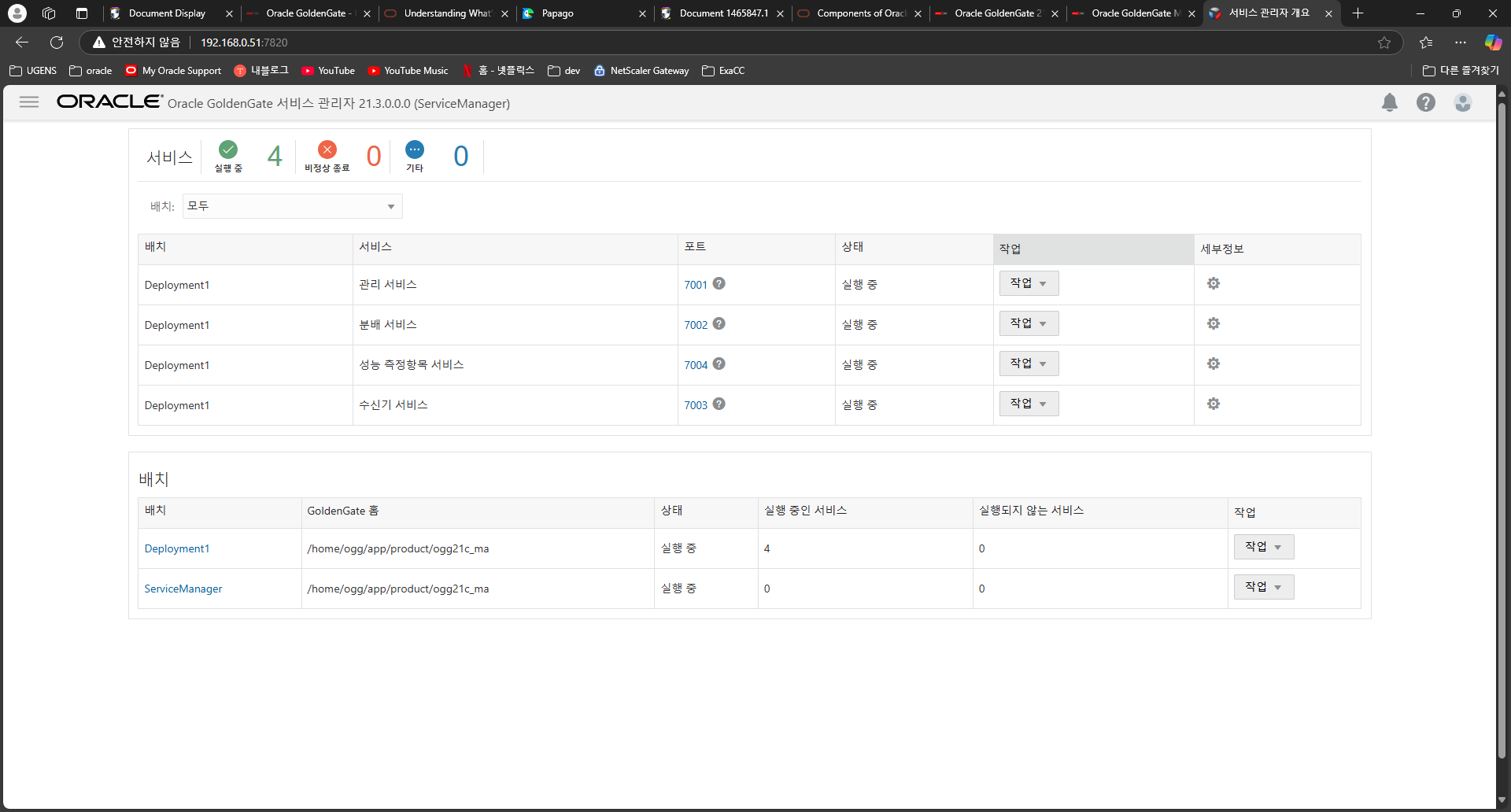Open the Copilot sidebar icon
The width and height of the screenshot is (1511, 812).
1493,42
